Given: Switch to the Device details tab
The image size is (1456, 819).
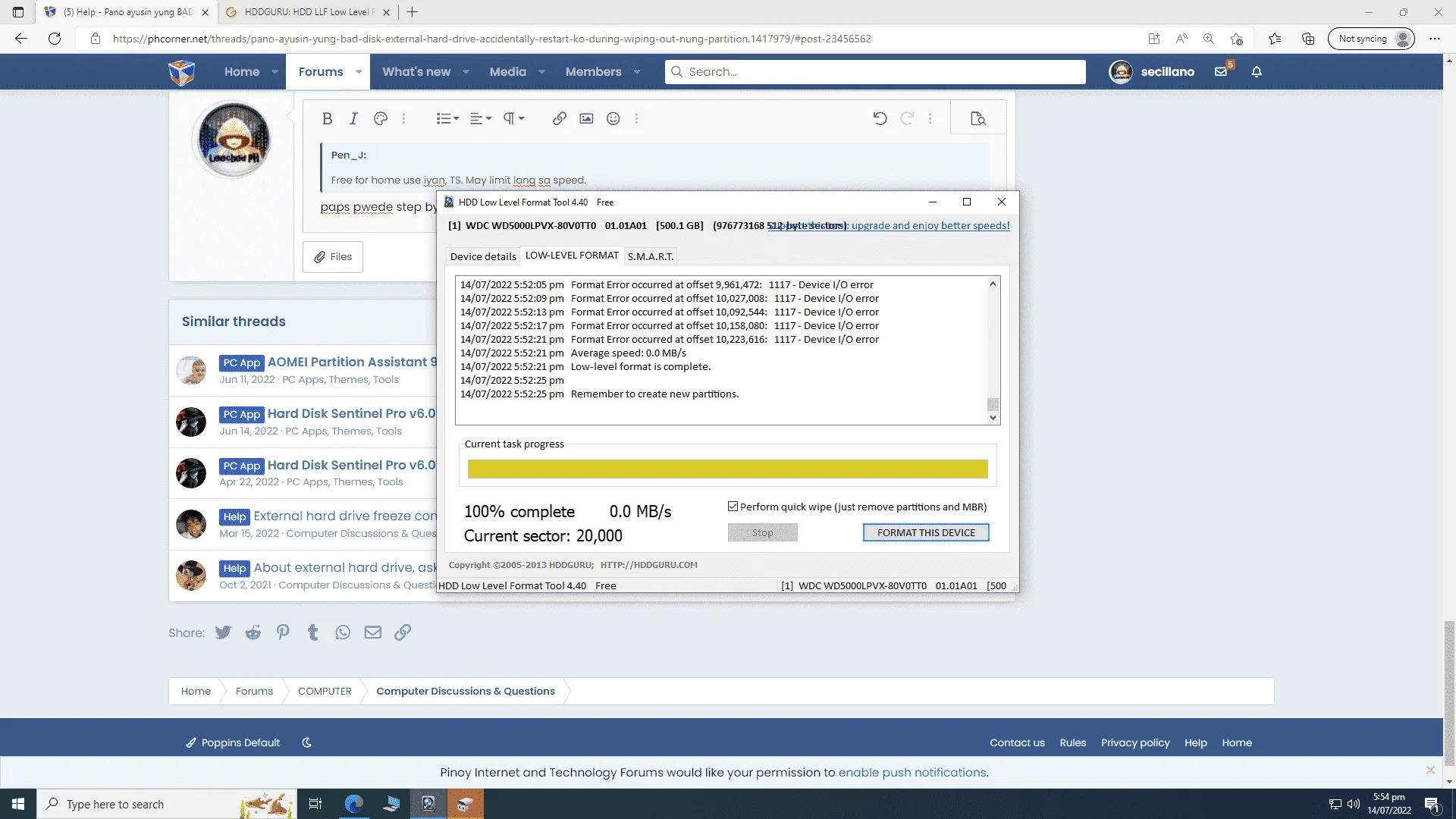Looking at the screenshot, I should click(x=483, y=256).
